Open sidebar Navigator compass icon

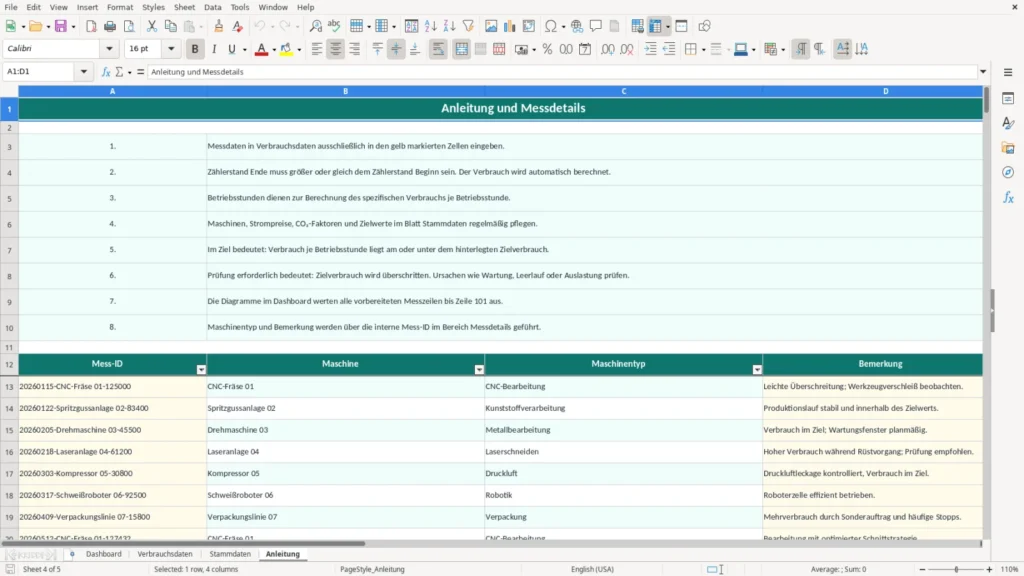[x=1008, y=172]
